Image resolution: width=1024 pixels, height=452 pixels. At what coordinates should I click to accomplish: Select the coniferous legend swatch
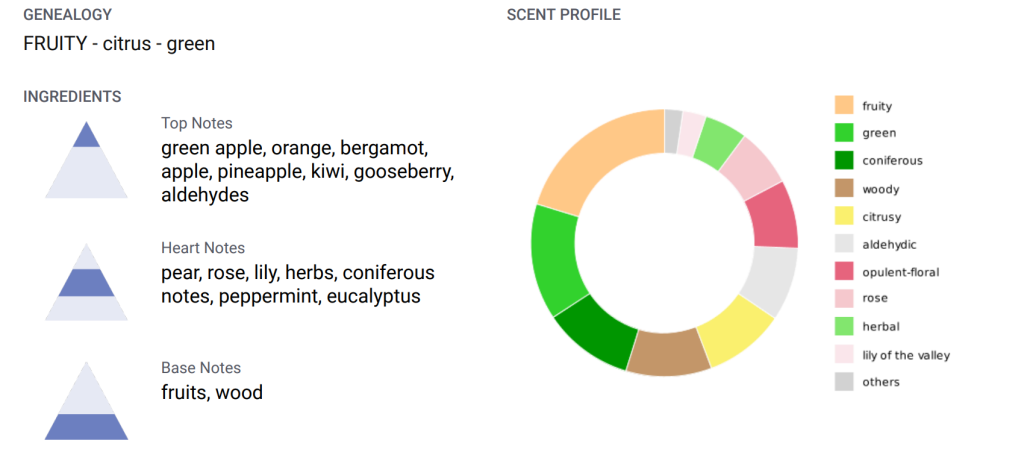[x=844, y=160]
